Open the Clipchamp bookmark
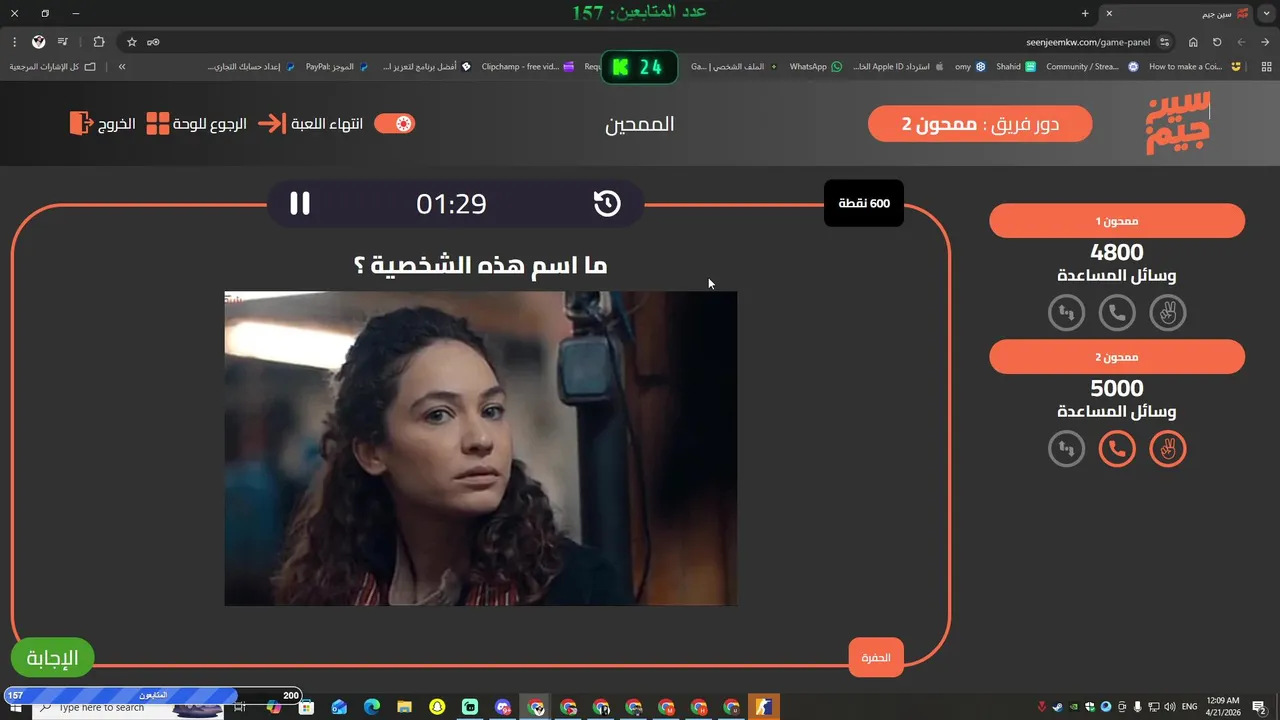The width and height of the screenshot is (1280, 720). pos(528,67)
